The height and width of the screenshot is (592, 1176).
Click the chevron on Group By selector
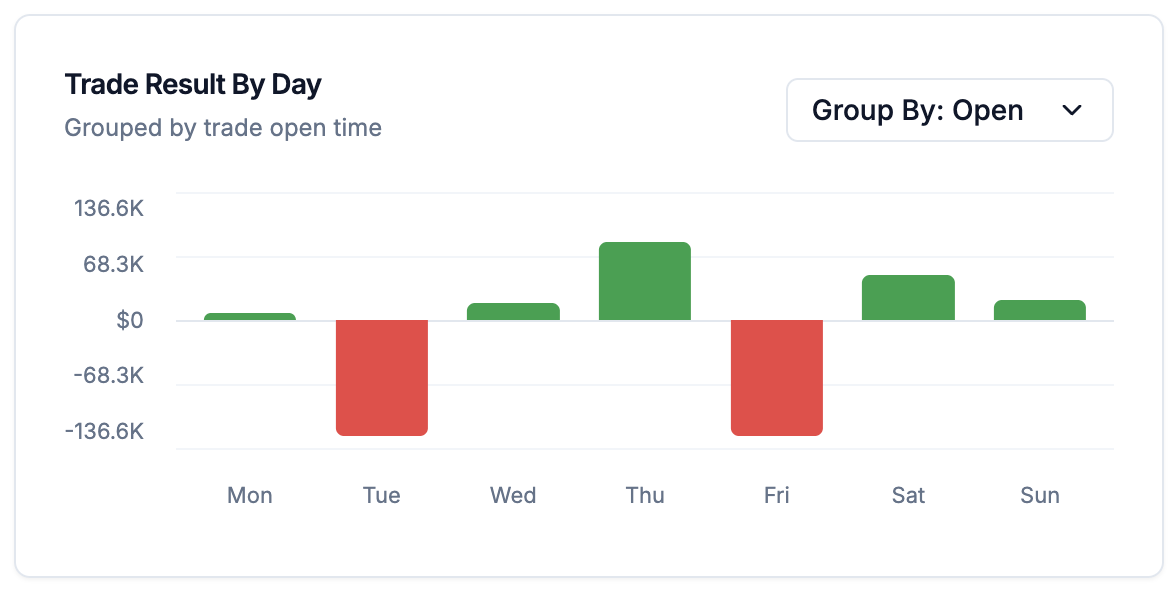coord(1072,111)
